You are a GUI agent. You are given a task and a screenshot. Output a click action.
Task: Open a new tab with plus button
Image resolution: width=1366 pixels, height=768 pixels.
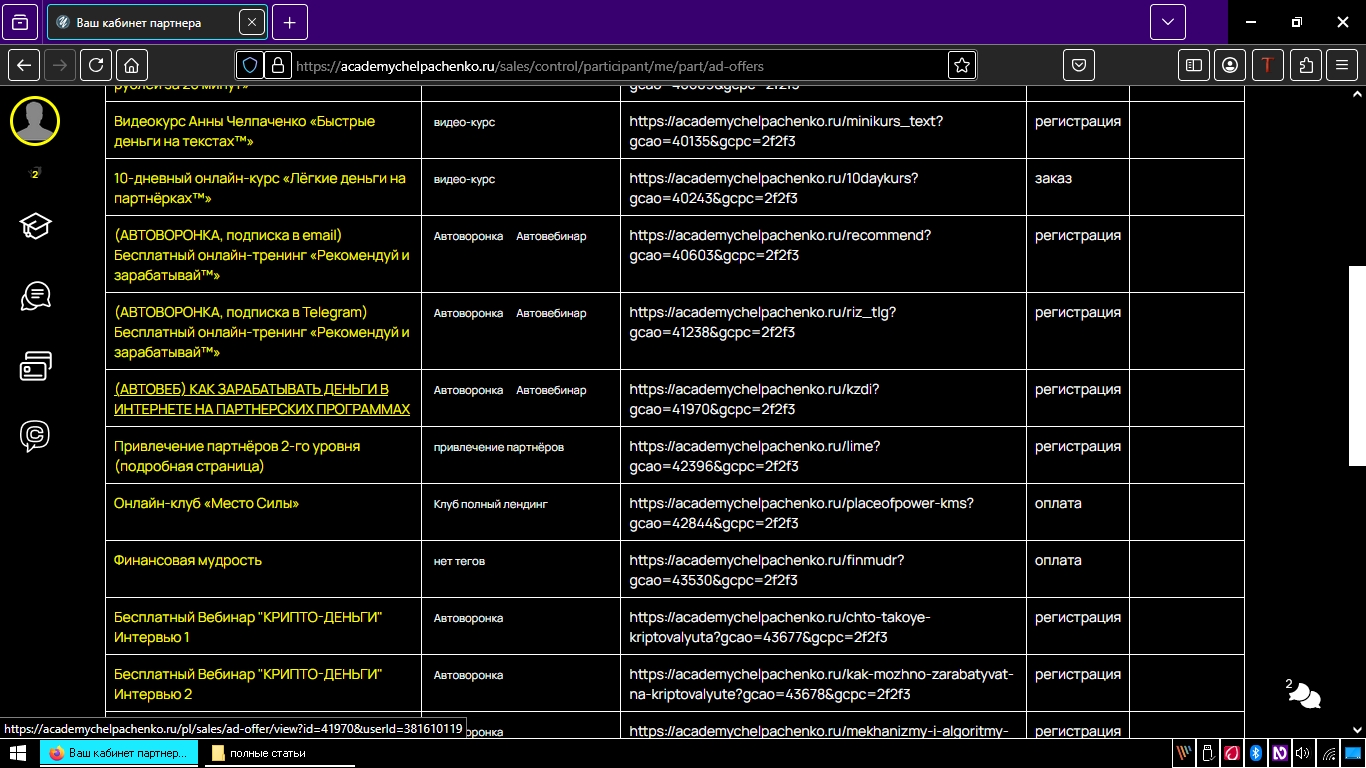[x=290, y=22]
